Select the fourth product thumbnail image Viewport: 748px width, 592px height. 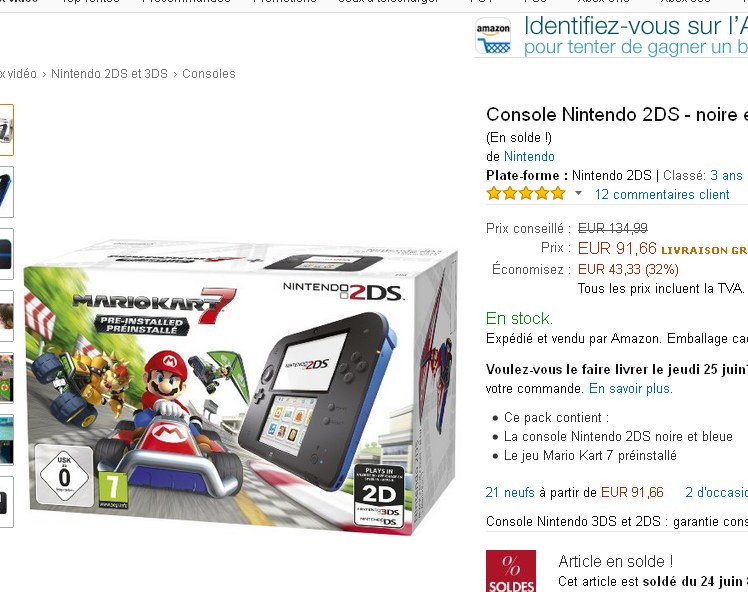(x=6, y=316)
